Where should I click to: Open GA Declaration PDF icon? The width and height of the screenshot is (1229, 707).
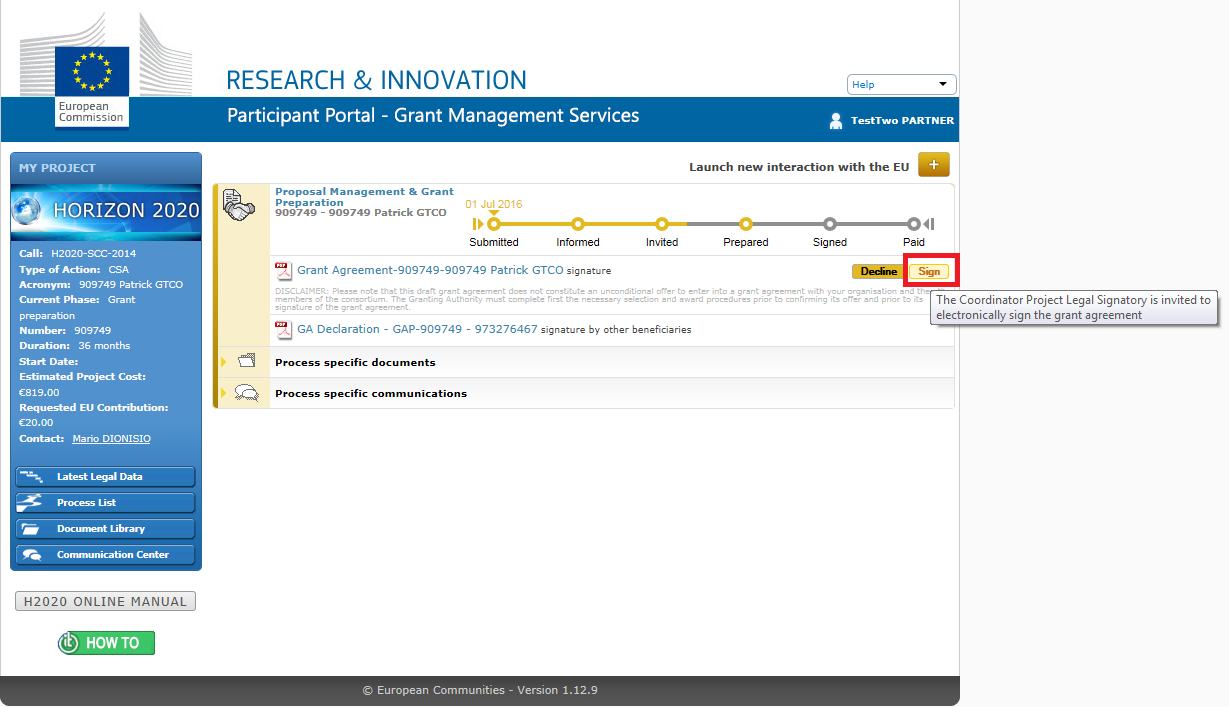point(284,330)
